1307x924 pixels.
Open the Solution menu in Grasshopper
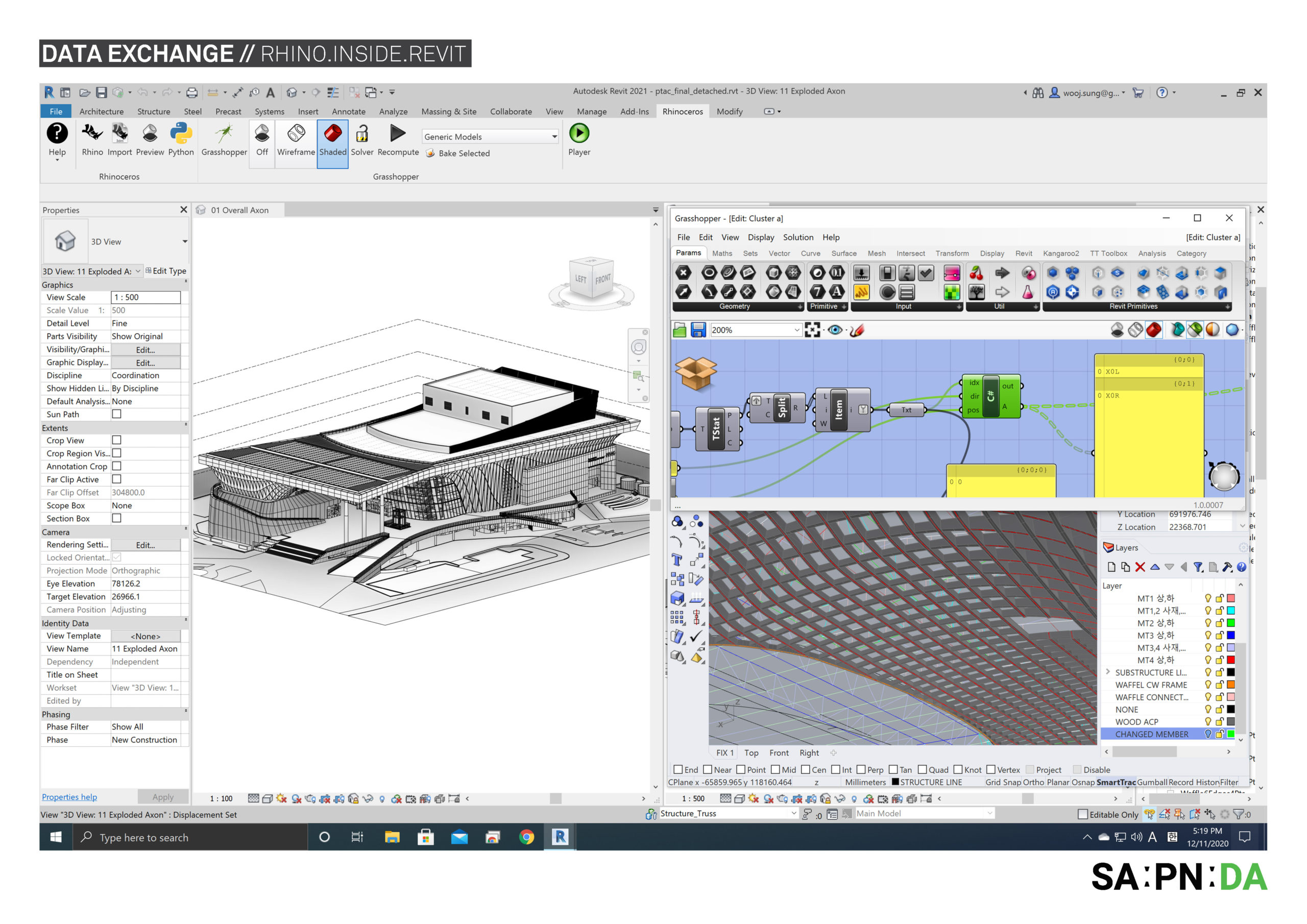(797, 237)
